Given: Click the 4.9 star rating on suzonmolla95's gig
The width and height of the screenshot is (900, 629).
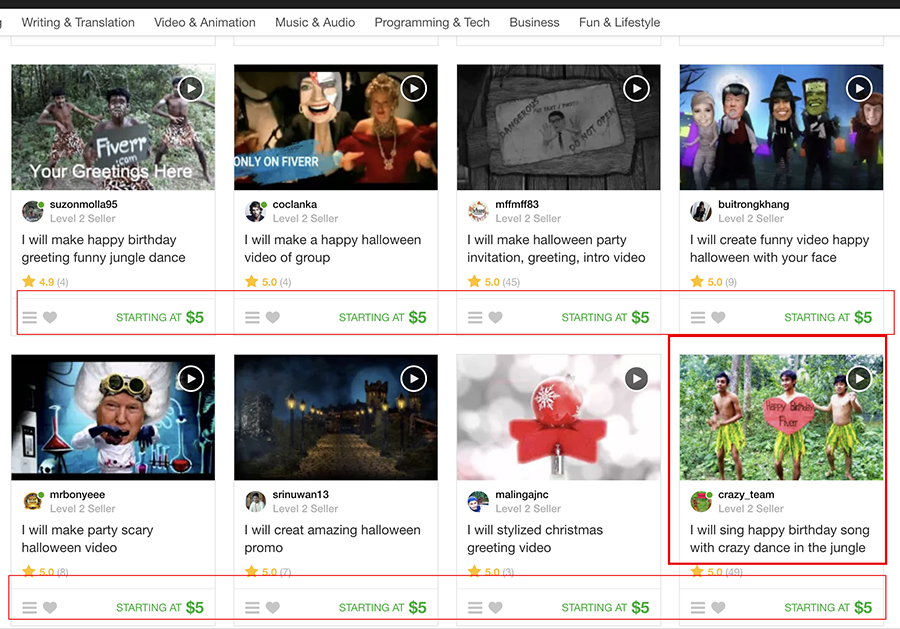Looking at the screenshot, I should [45, 282].
